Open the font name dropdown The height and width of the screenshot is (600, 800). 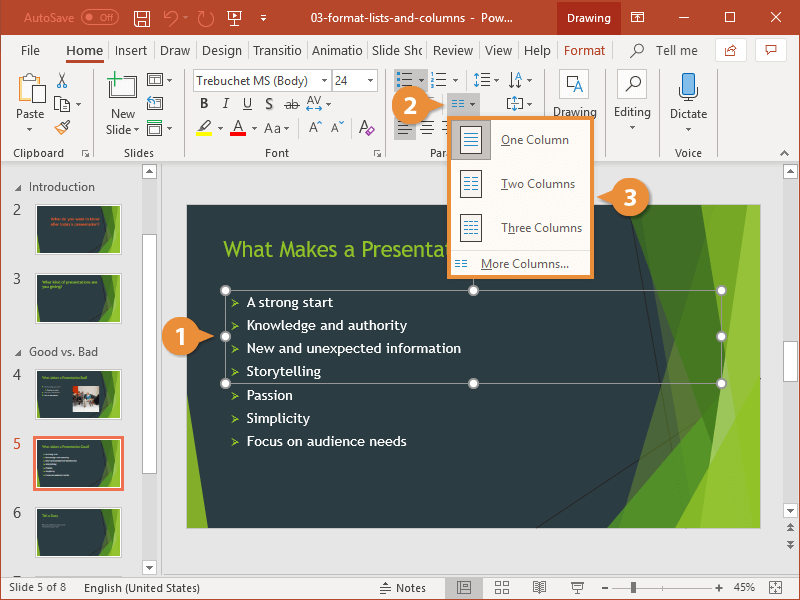click(323, 81)
